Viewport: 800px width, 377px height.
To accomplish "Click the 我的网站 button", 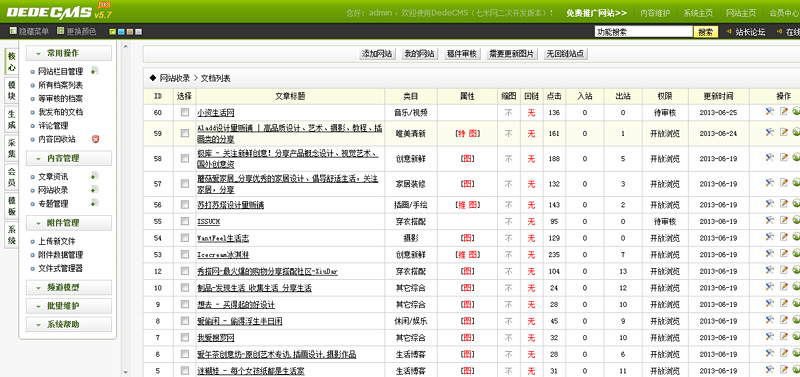I will click(419, 54).
